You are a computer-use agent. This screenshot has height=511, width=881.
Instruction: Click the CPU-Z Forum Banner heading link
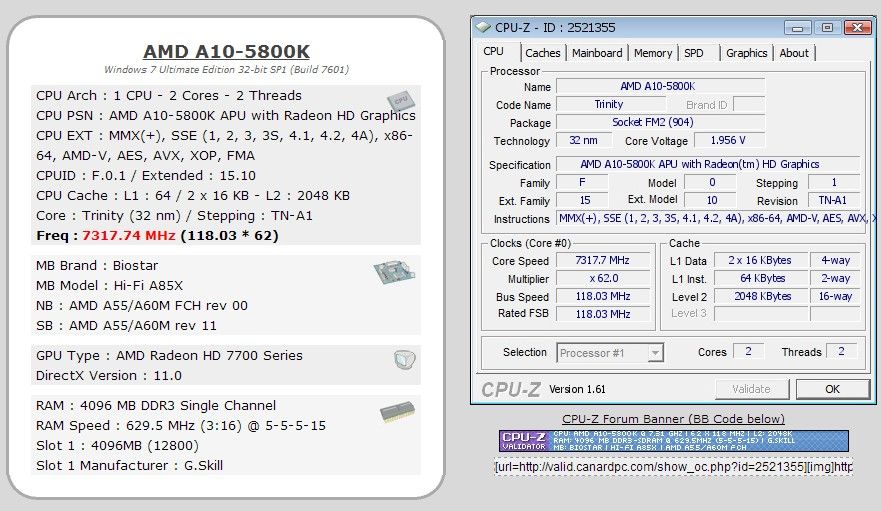(x=673, y=419)
